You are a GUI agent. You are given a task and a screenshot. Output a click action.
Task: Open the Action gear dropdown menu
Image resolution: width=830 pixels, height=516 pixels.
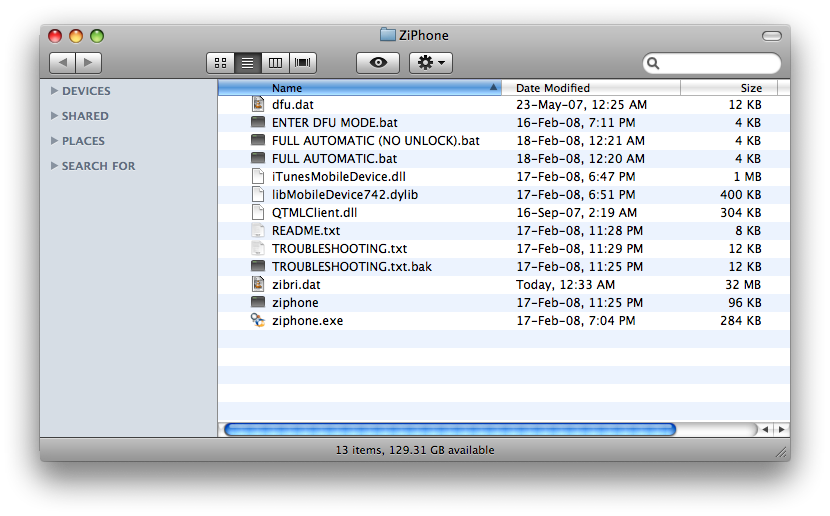(x=431, y=63)
